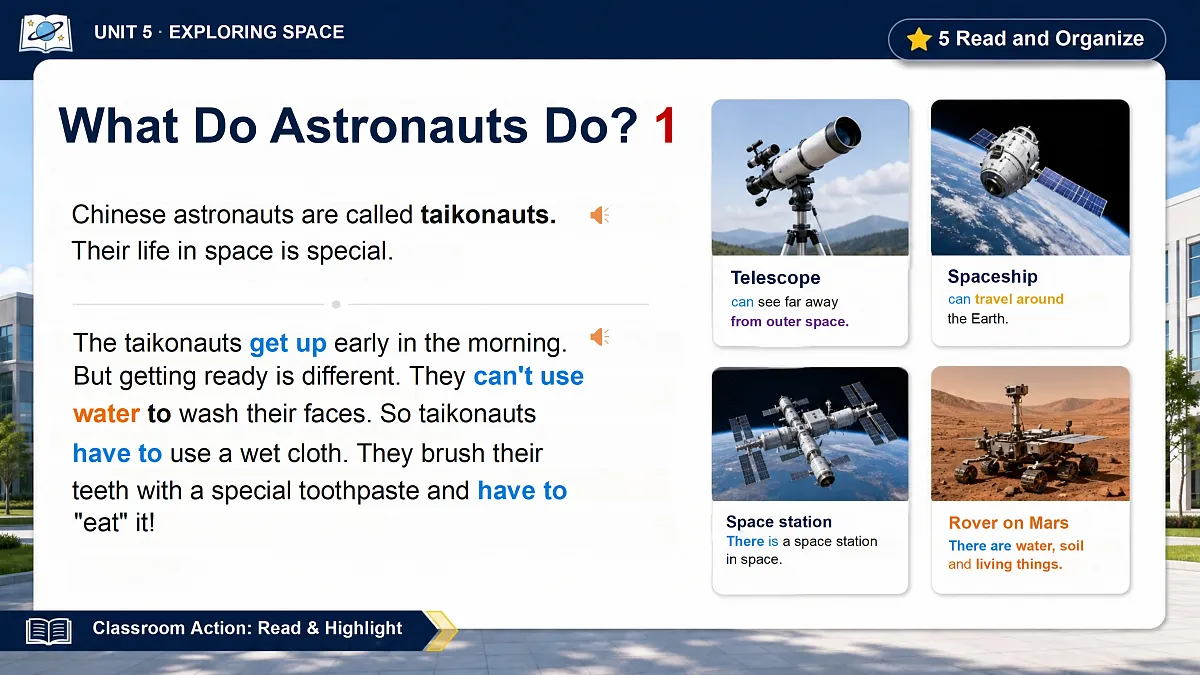
Task: Play audio for the taikonauts introduction sentence
Action: (x=599, y=215)
